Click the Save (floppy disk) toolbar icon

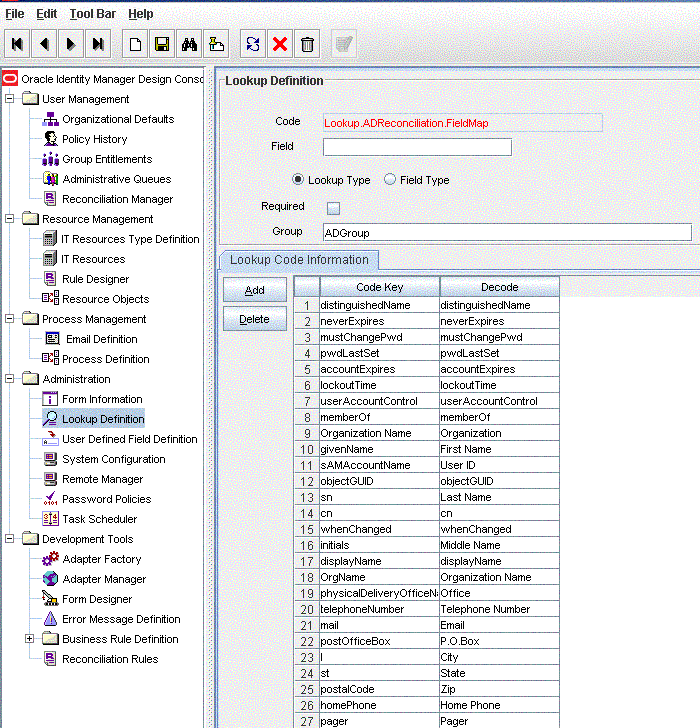point(161,44)
